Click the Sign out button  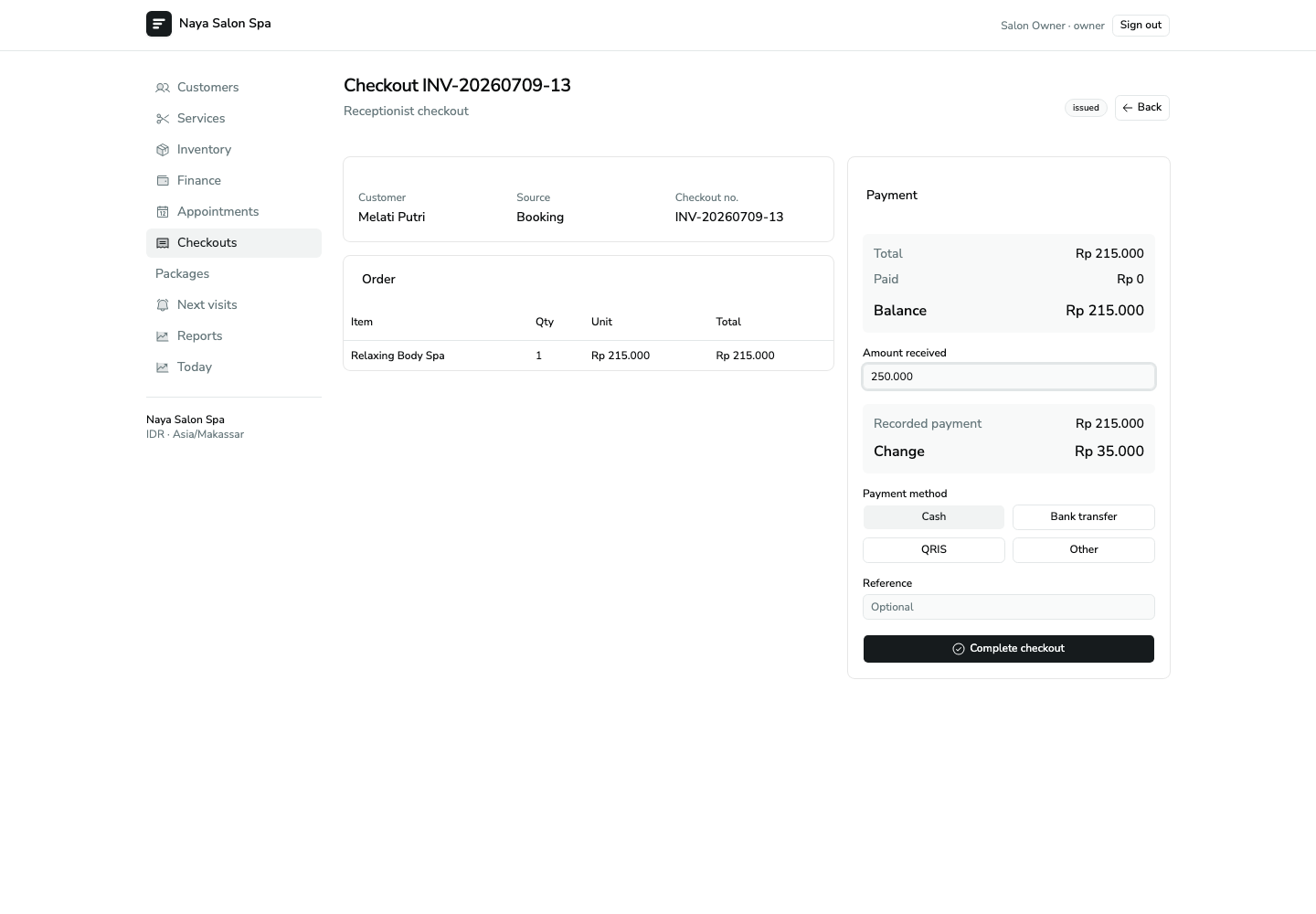[1141, 26]
